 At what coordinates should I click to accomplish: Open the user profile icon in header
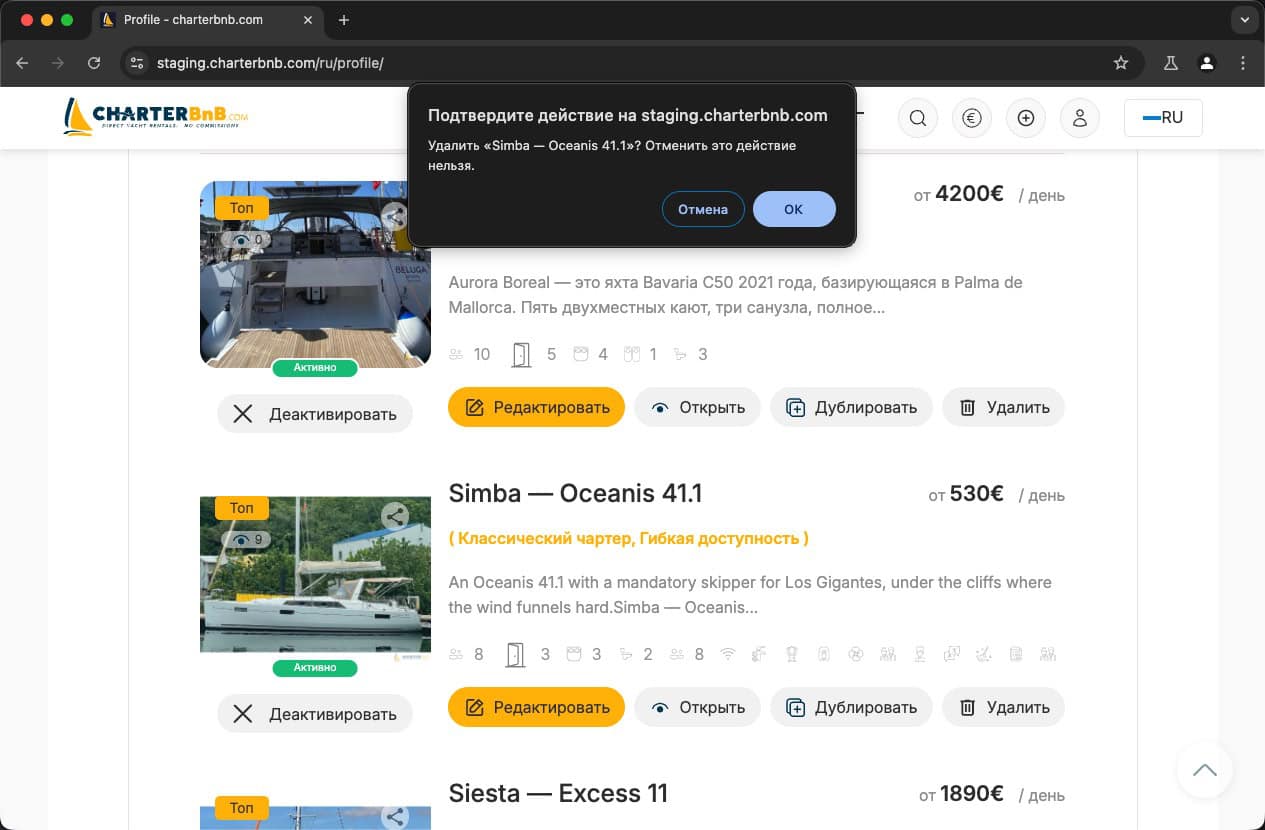point(1079,118)
